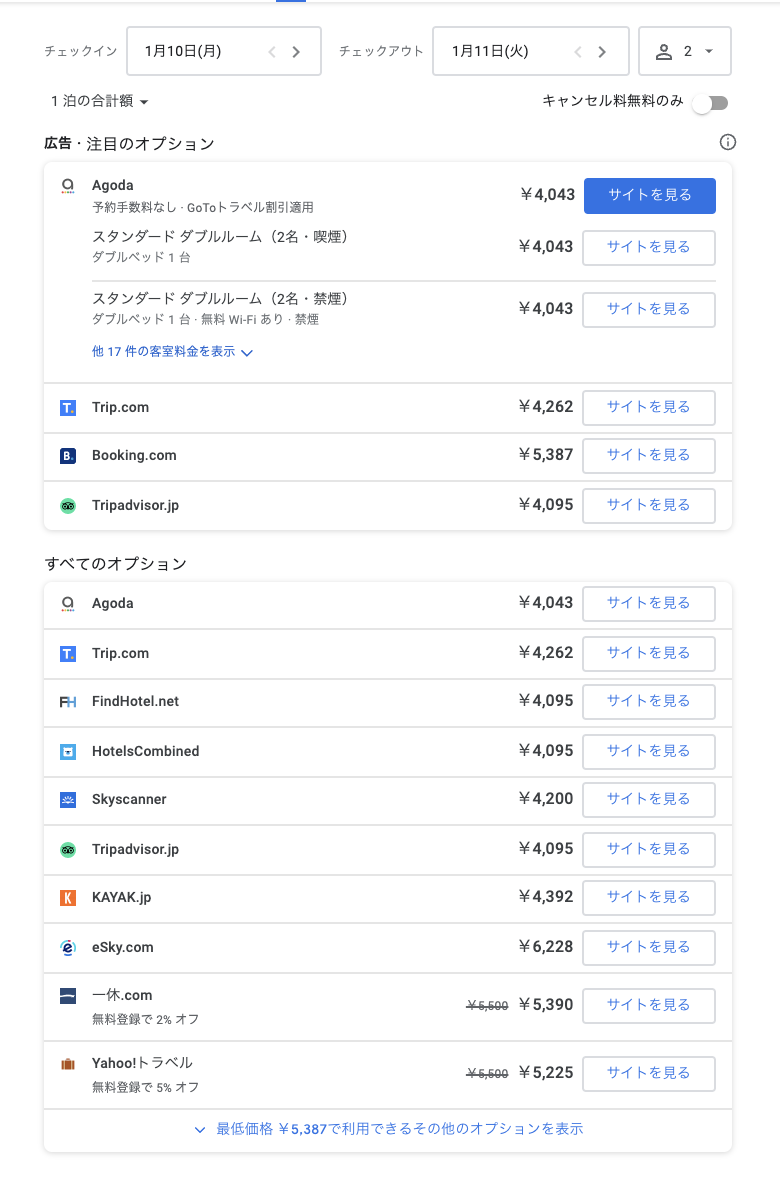Click サイトを見る for smoking double room

pyautogui.click(x=649, y=247)
